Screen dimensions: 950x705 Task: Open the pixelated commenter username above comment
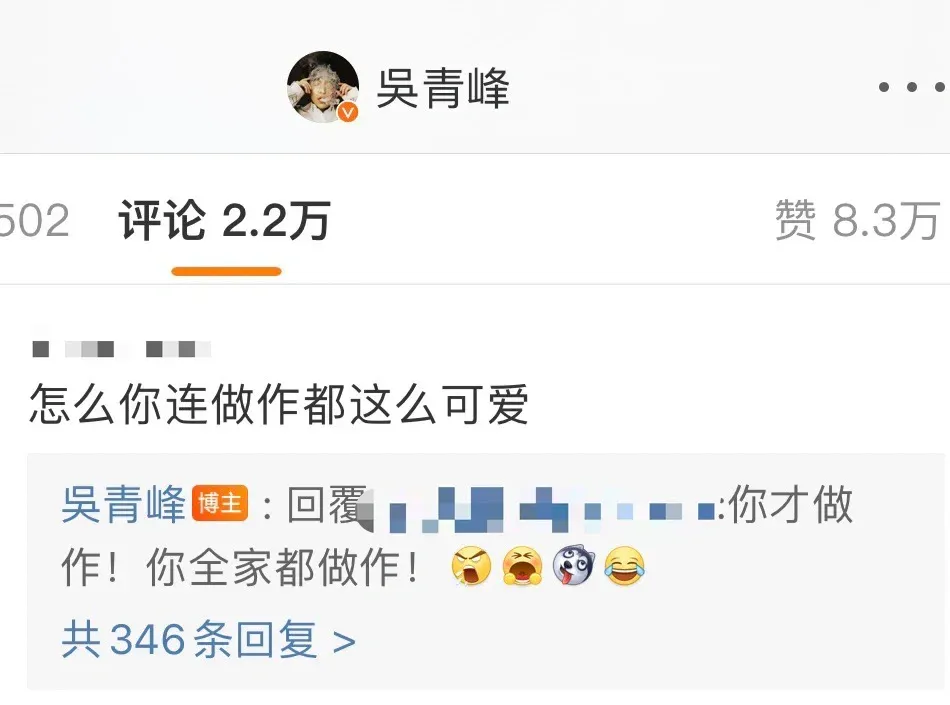[x=121, y=349]
